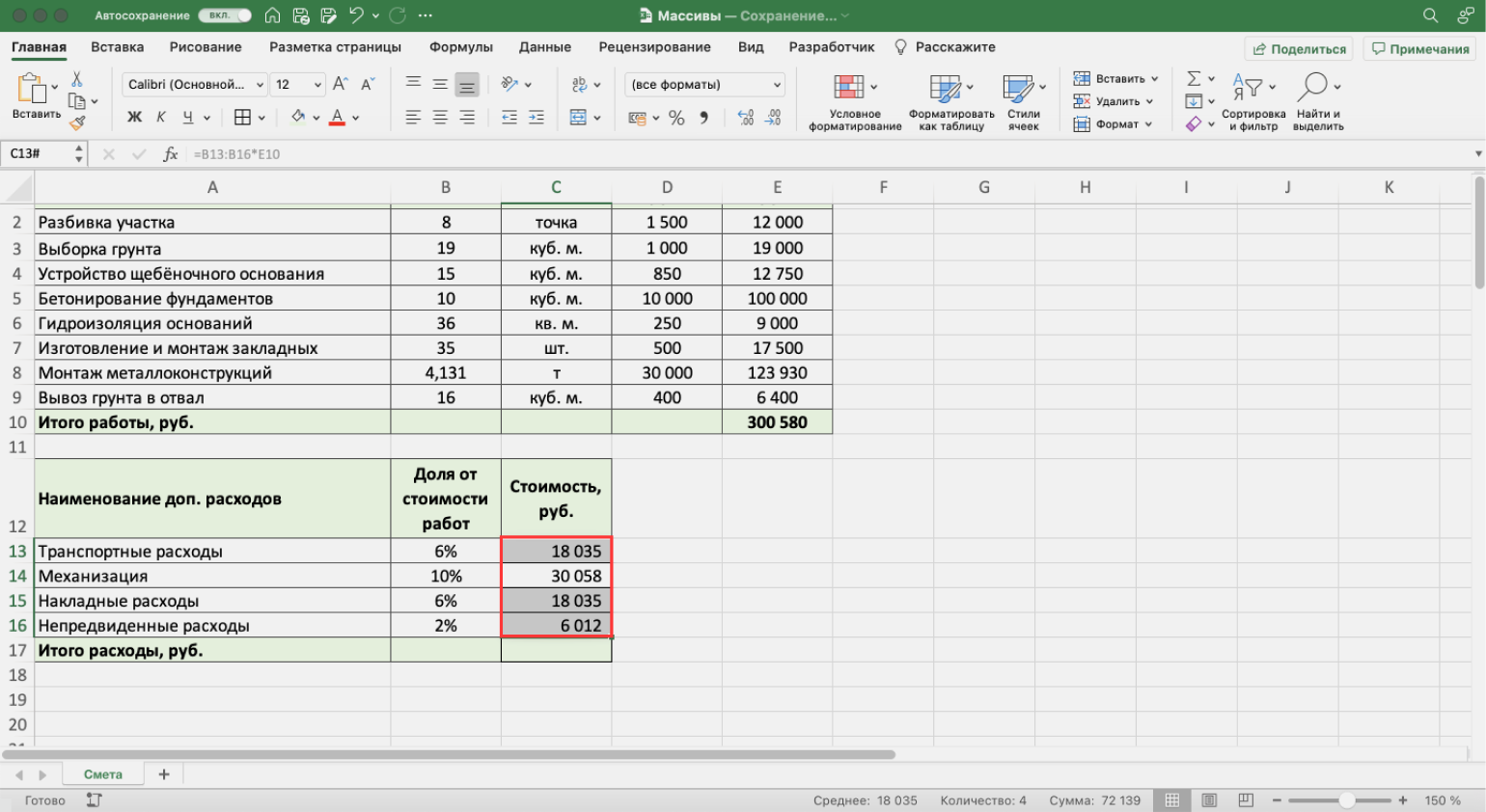Click the Decrease indent icon
Screen dimensions: 1486x812
pyautogui.click(x=509, y=117)
